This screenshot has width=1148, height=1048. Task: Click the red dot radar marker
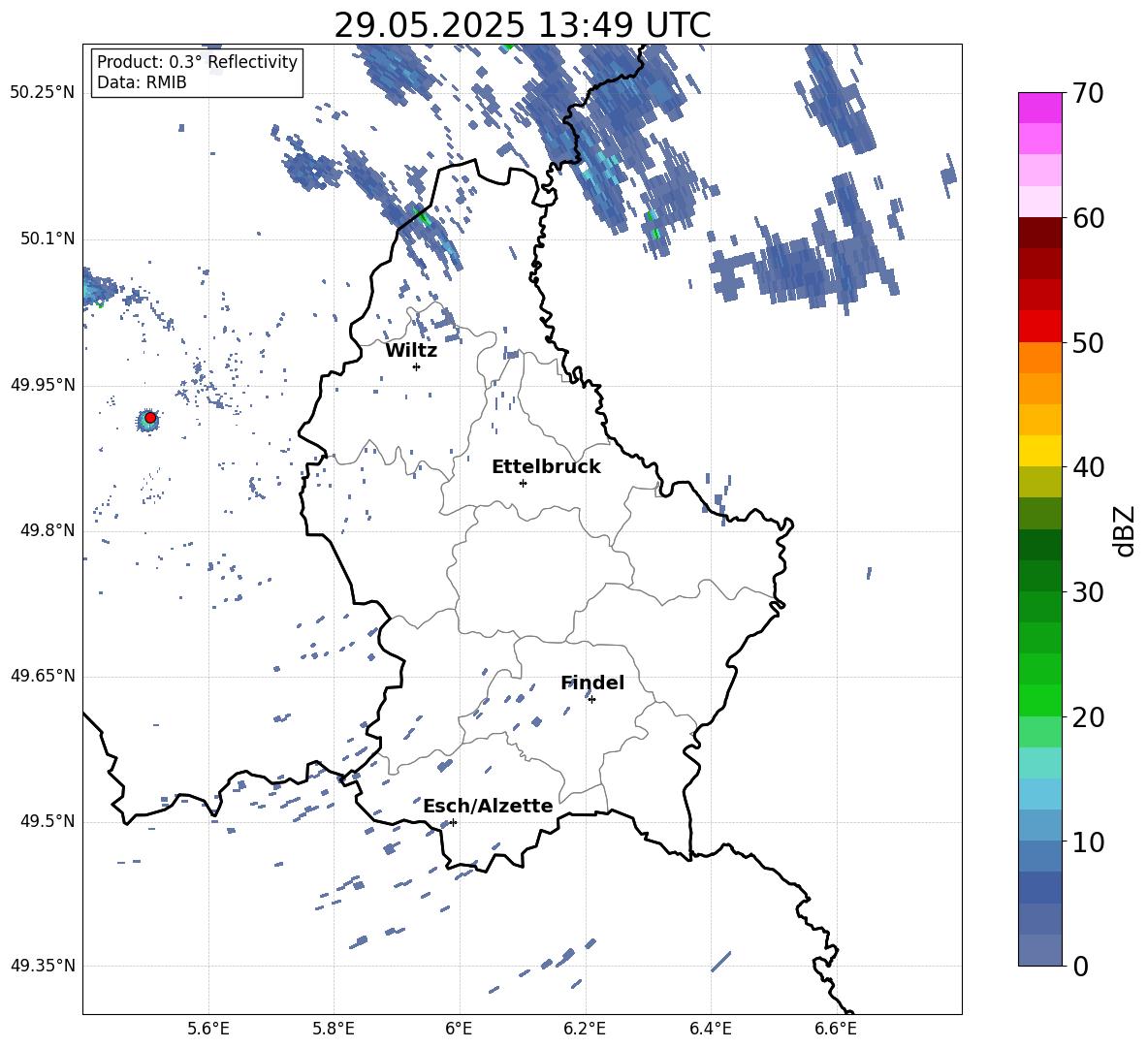point(150,418)
